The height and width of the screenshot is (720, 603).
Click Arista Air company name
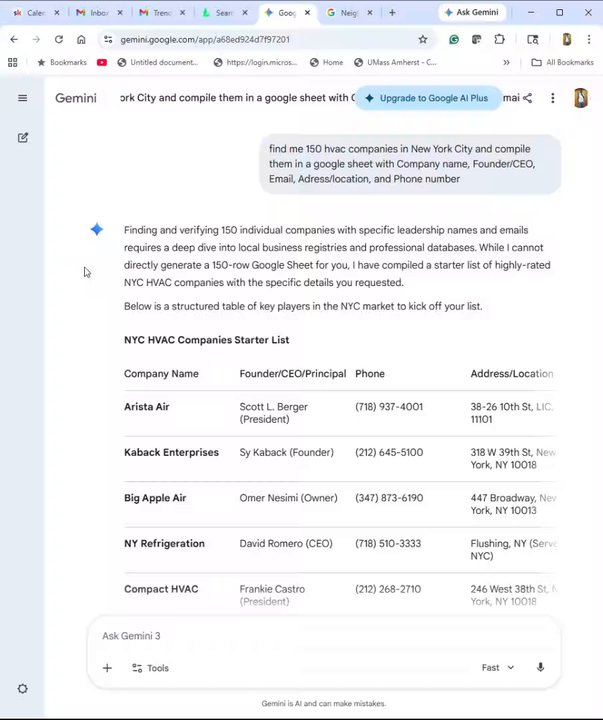(x=147, y=407)
